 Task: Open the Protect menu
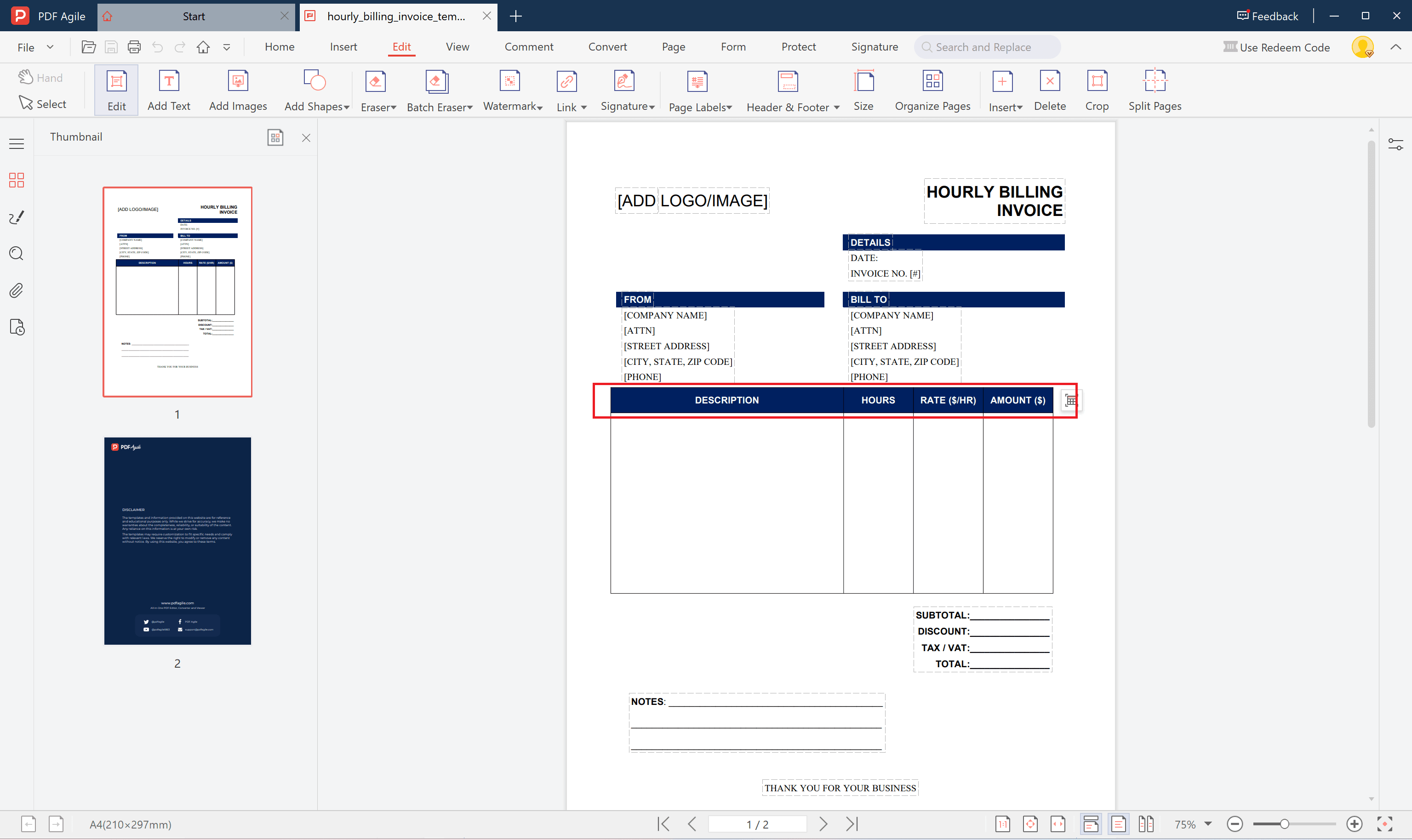click(798, 47)
